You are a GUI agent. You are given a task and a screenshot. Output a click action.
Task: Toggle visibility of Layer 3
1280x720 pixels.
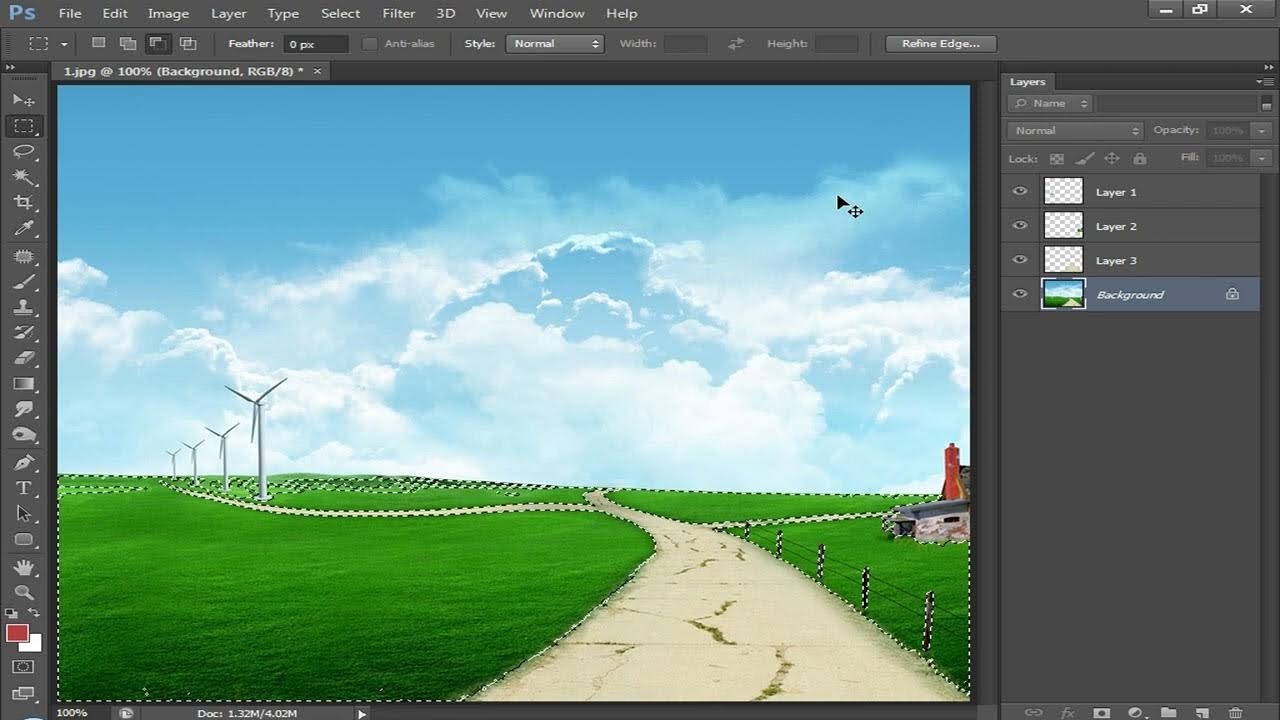pos(1019,260)
